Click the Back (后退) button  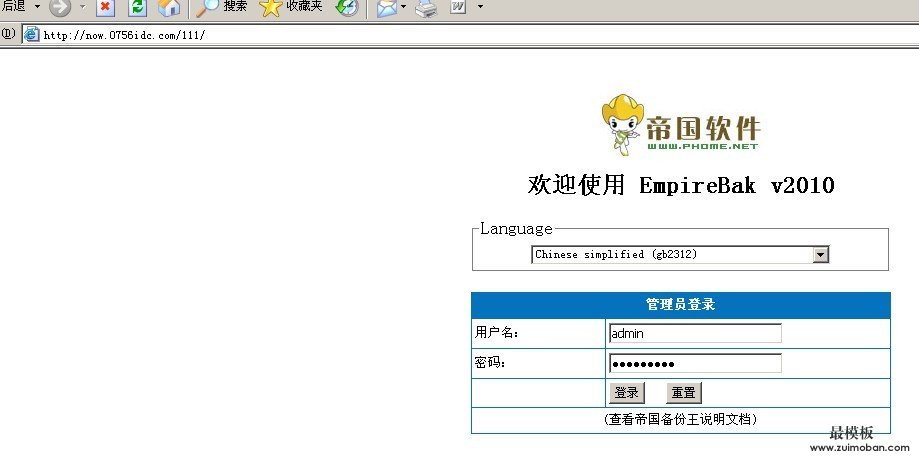13,6
